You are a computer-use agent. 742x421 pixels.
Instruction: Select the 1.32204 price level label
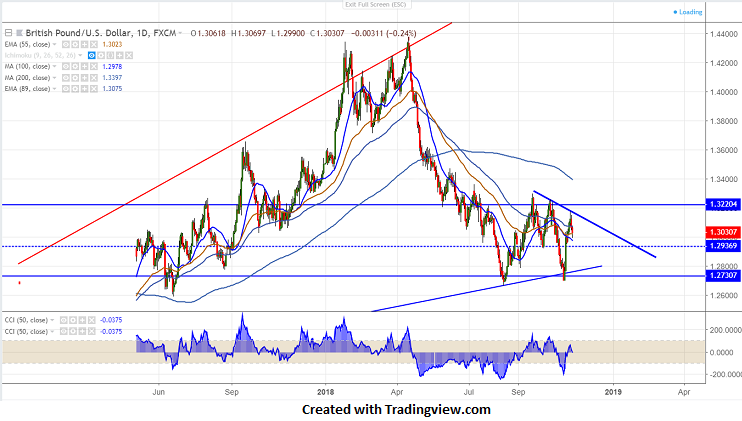[723, 204]
